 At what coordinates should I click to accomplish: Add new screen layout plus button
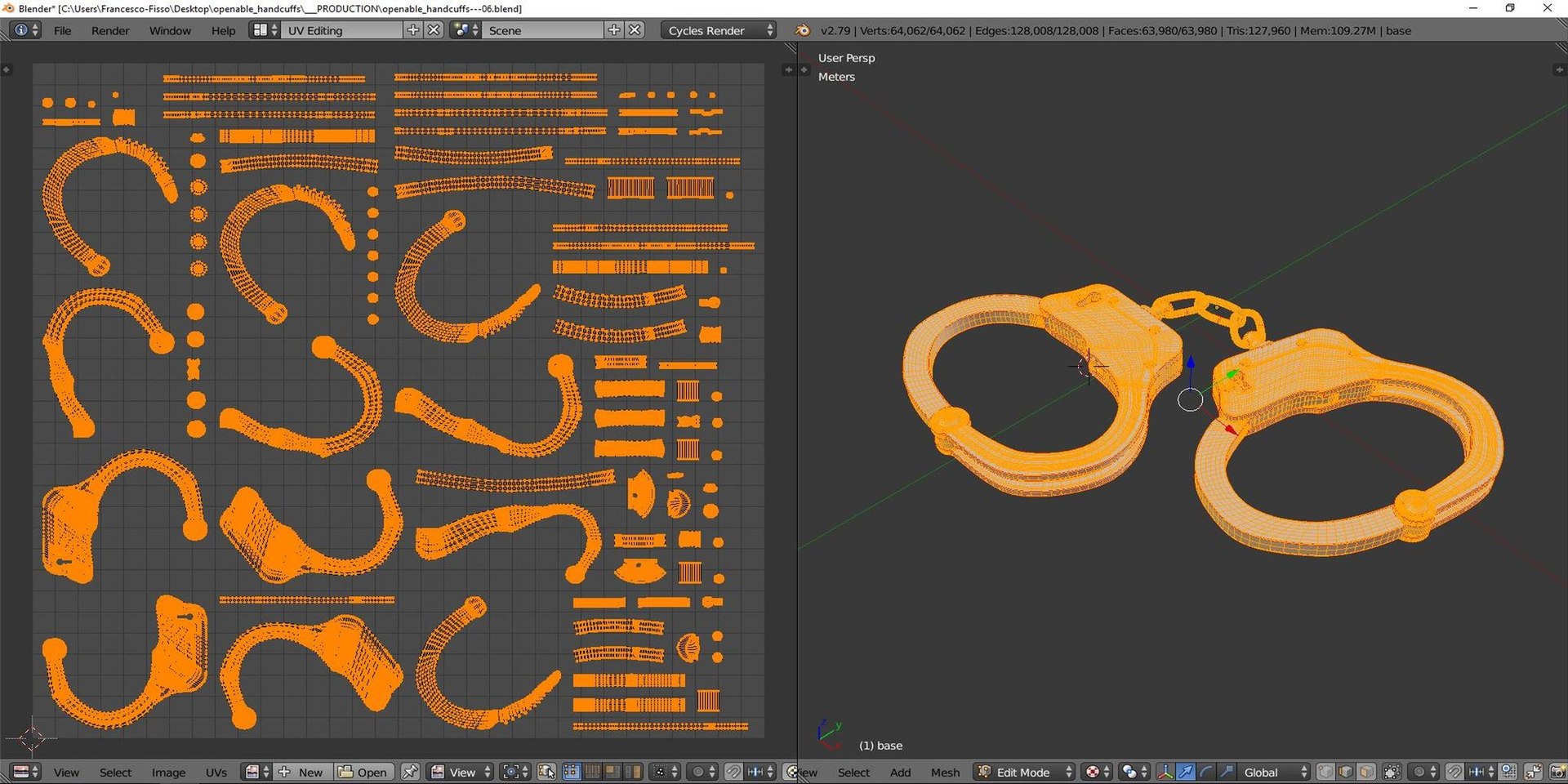click(413, 30)
